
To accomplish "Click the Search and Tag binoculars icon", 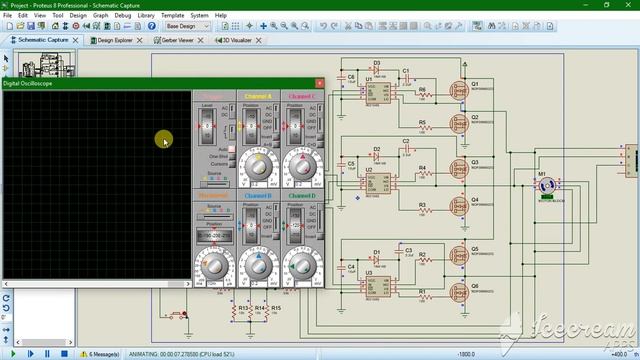I will [491, 26].
